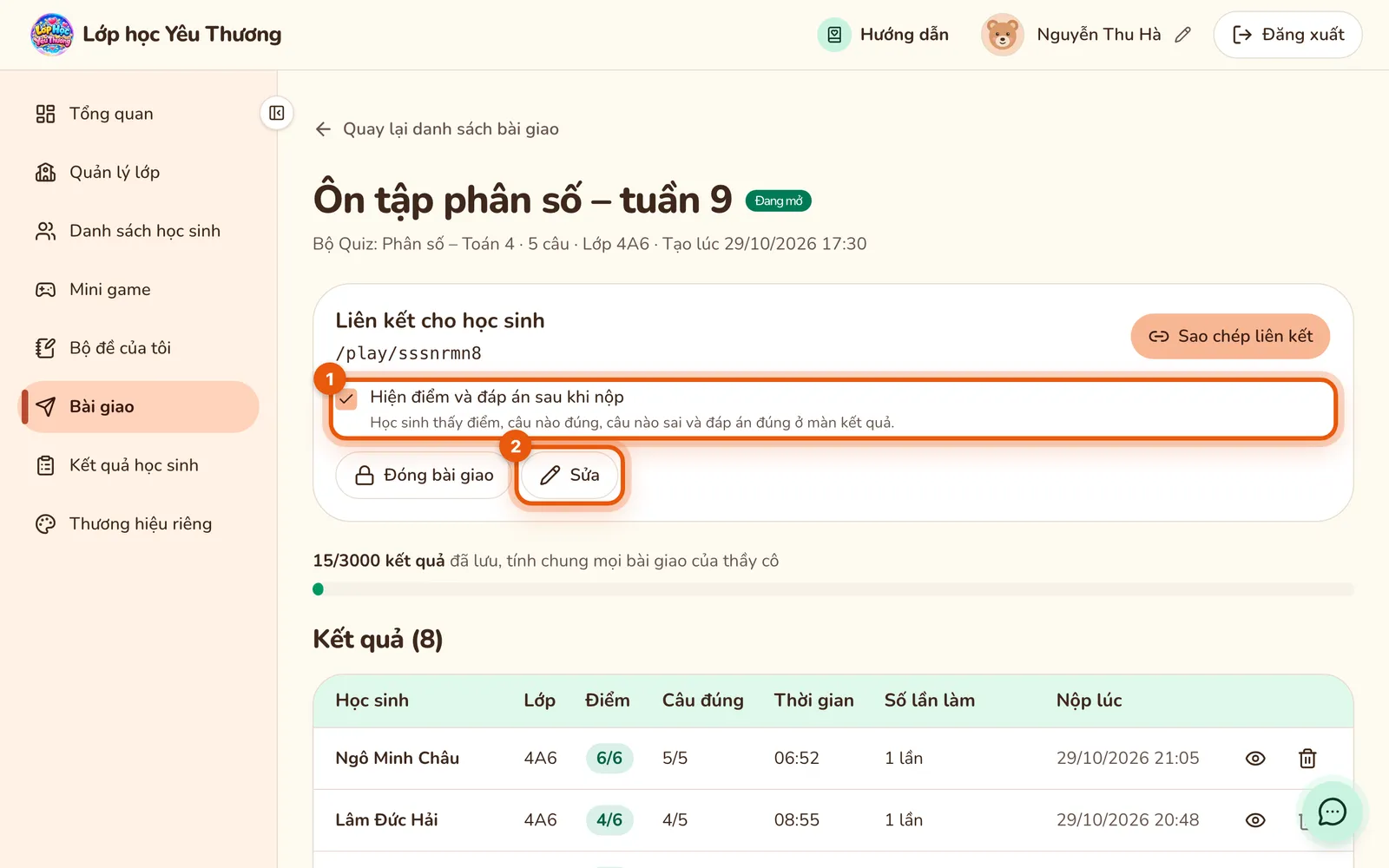Click the Học sinh column header
The width and height of the screenshot is (1389, 868).
(372, 700)
